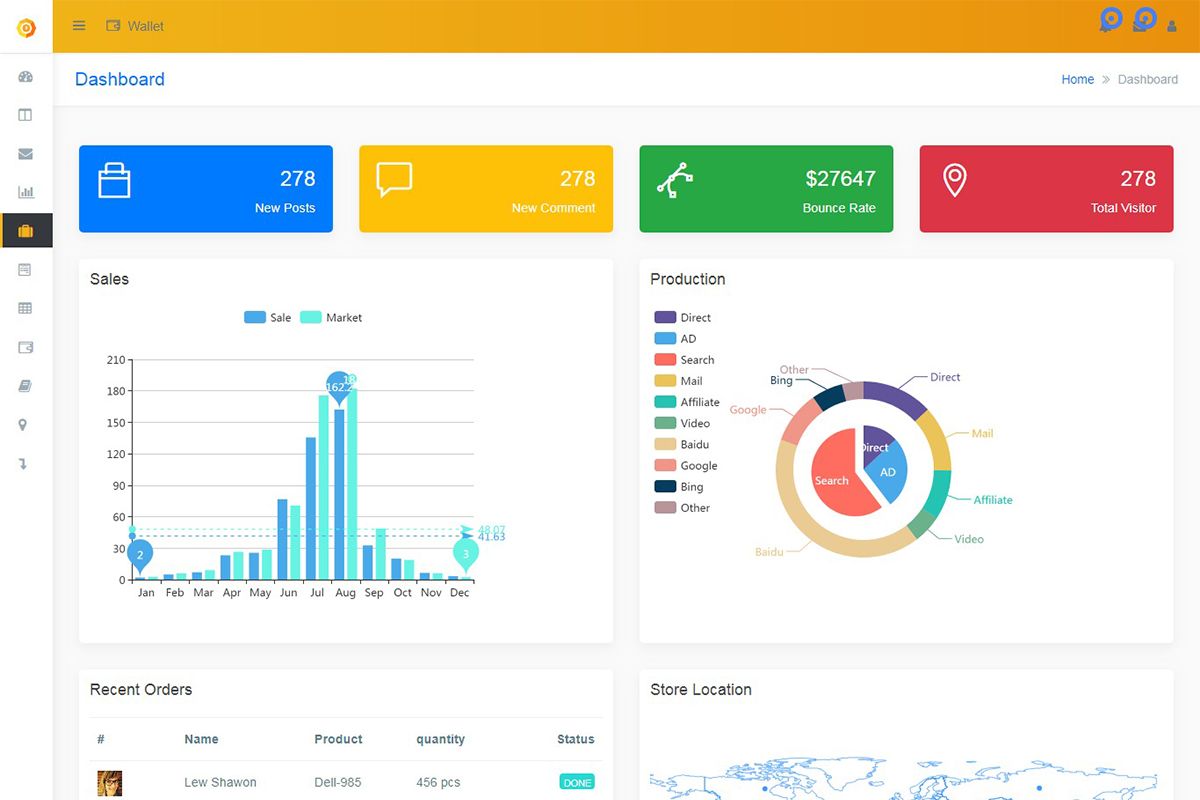Viewport: 1200px width, 800px height.
Task: Click the location pin icon on Total Visitor card
Action: pyautogui.click(x=955, y=180)
